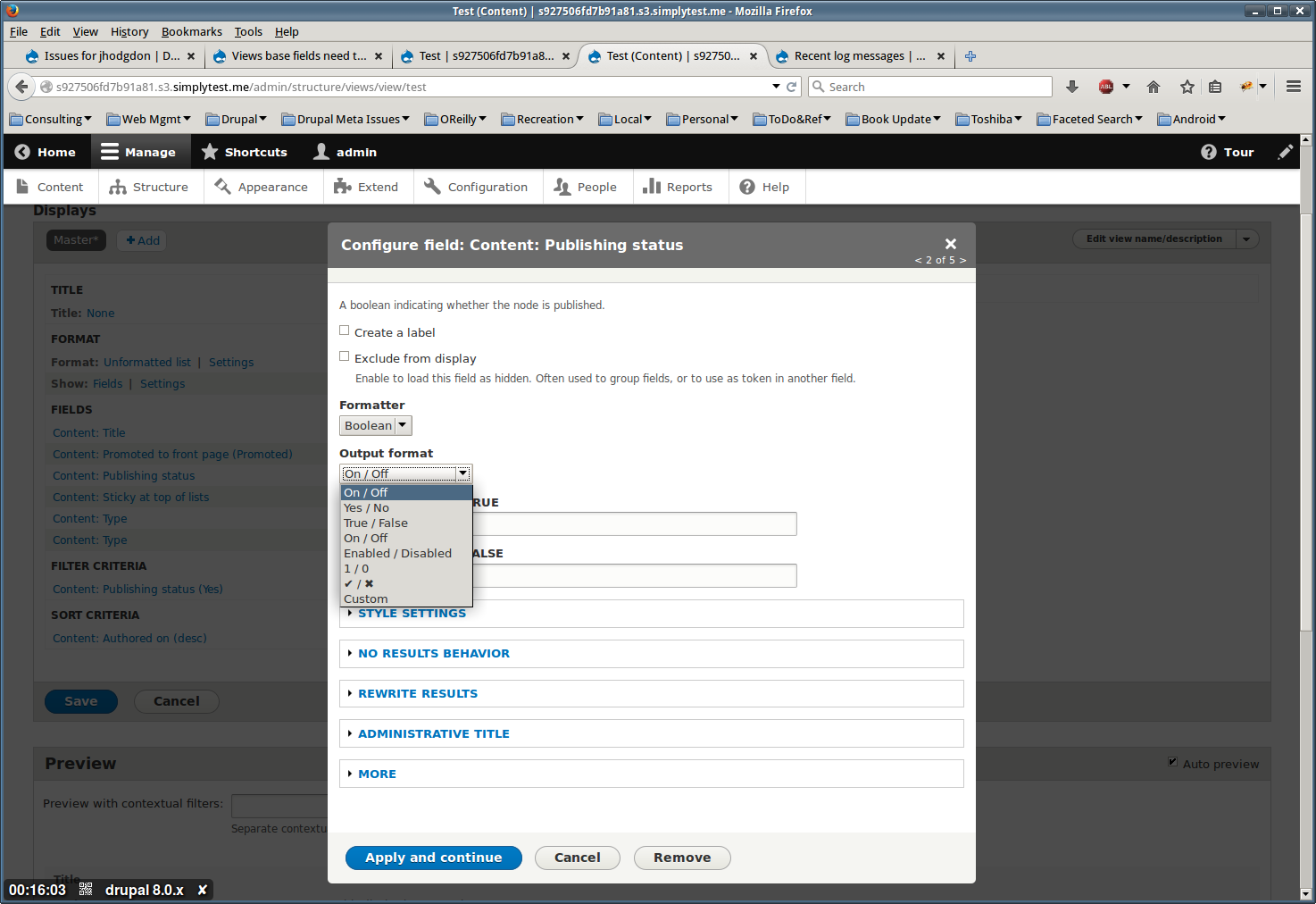Expand the STYLE SETTINGS section
Screen dimensions: 1316x904
(x=412, y=613)
